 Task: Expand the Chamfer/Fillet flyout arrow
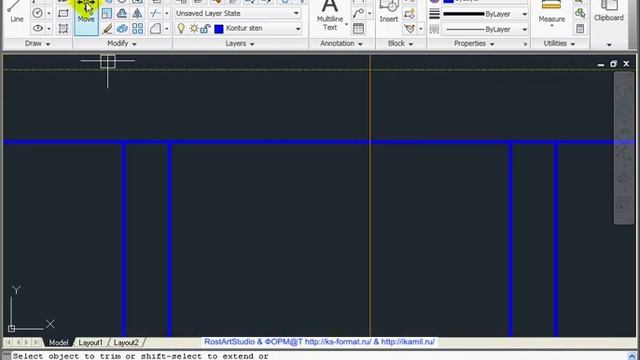point(167,29)
